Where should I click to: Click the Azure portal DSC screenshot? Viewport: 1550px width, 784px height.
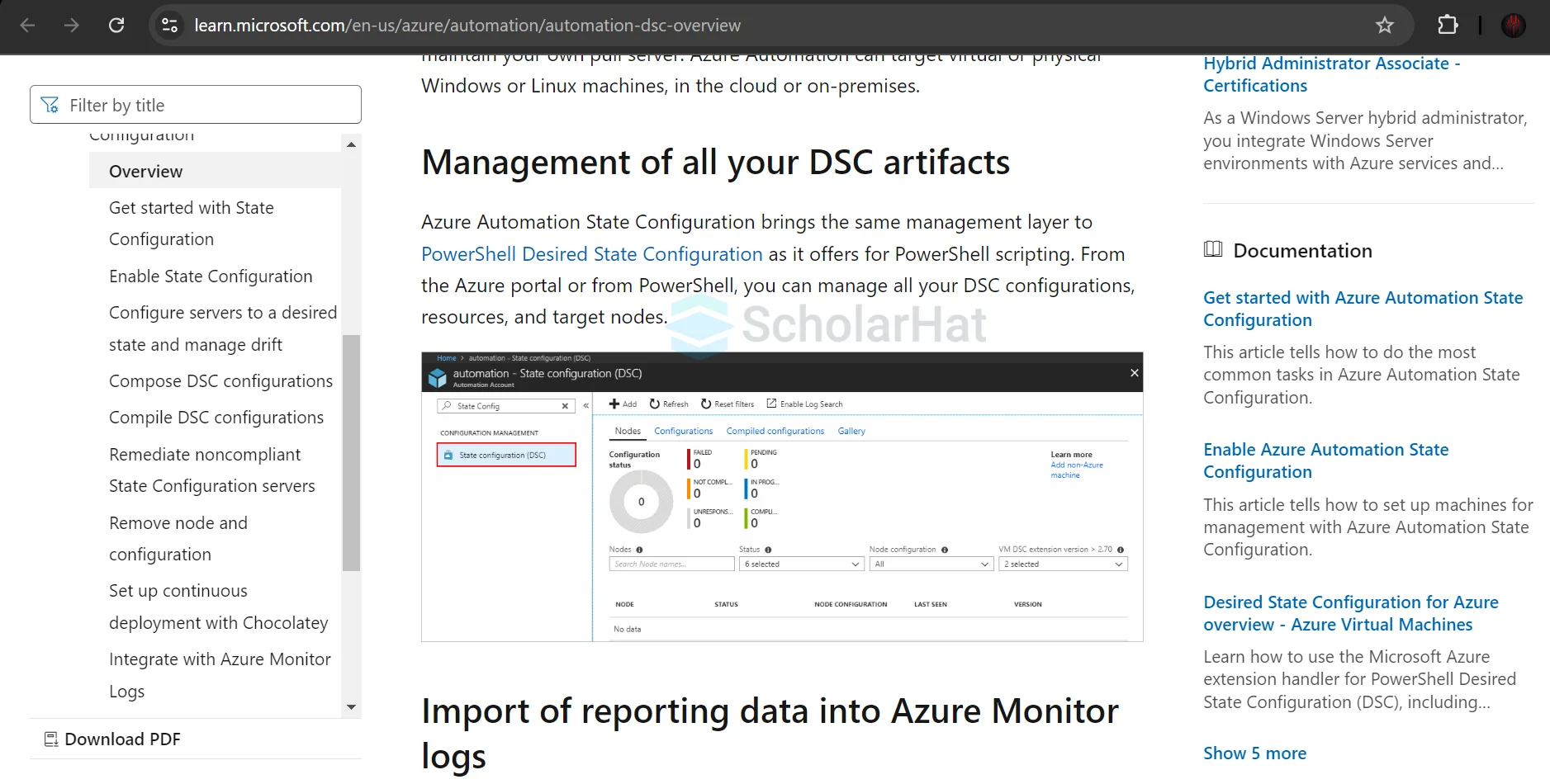[x=782, y=497]
